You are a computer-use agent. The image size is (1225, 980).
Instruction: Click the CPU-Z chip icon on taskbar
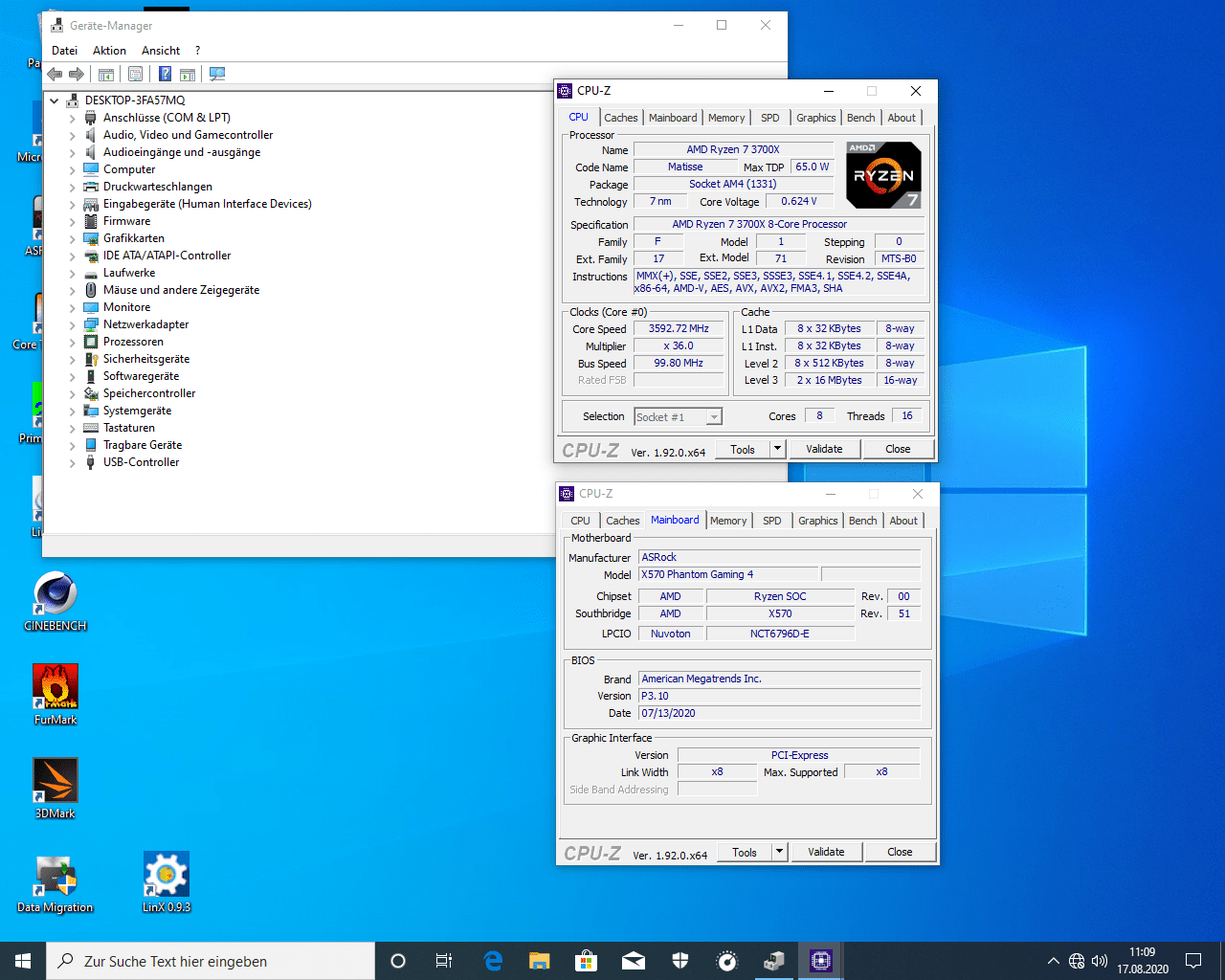[x=821, y=961]
